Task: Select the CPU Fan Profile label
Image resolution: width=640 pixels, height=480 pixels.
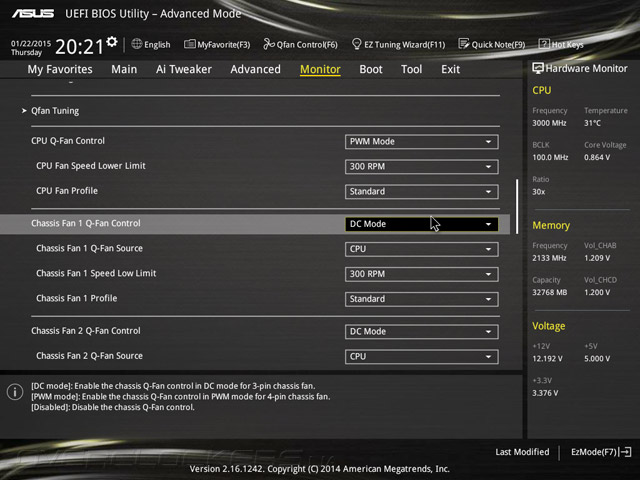Action: (x=67, y=191)
